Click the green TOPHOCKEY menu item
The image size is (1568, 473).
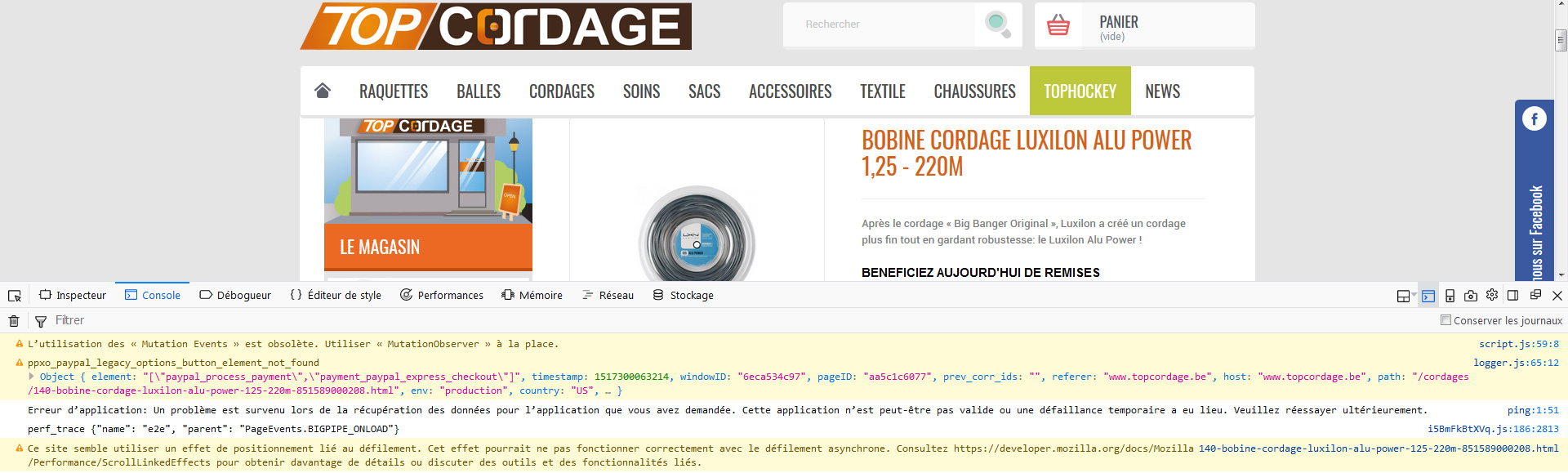tap(1080, 91)
